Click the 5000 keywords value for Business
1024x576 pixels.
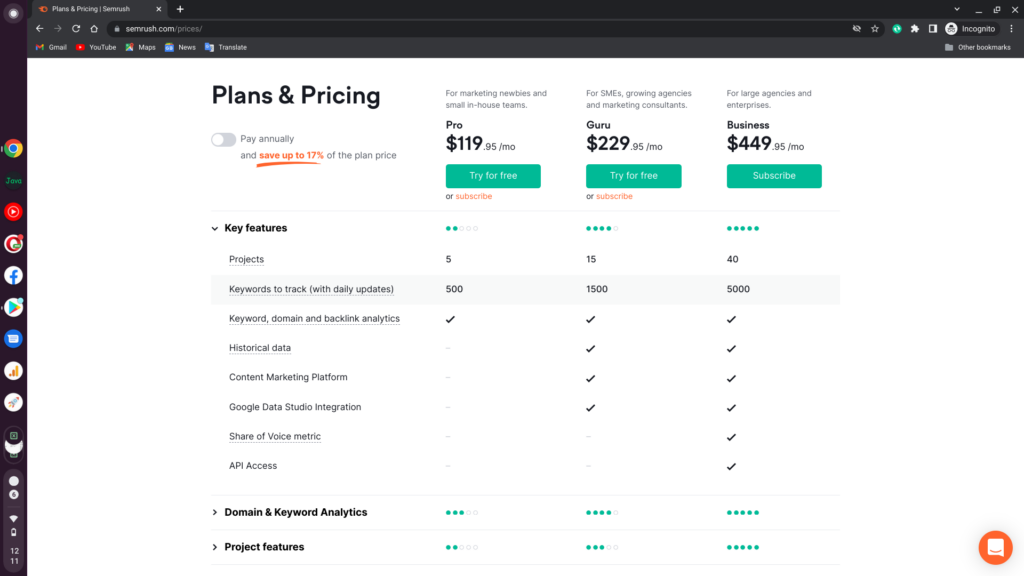(x=739, y=289)
